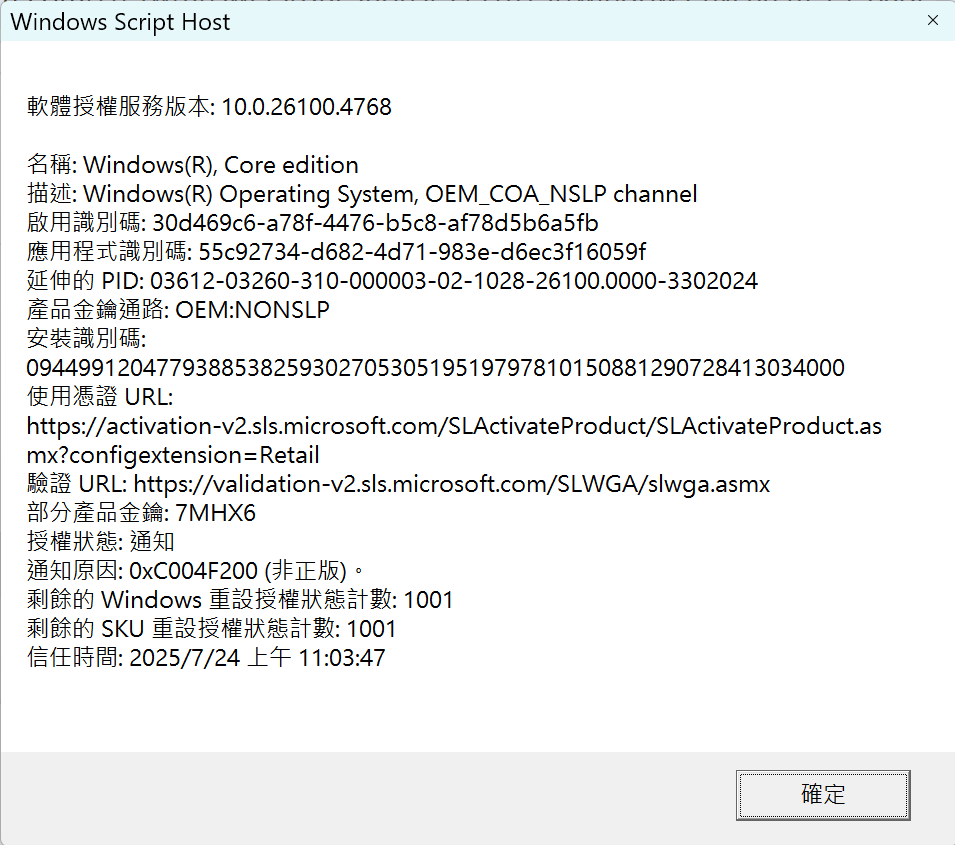This screenshot has height=845, width=955.
Task: Click the 安裝識別碼 label
Action: 86,339
